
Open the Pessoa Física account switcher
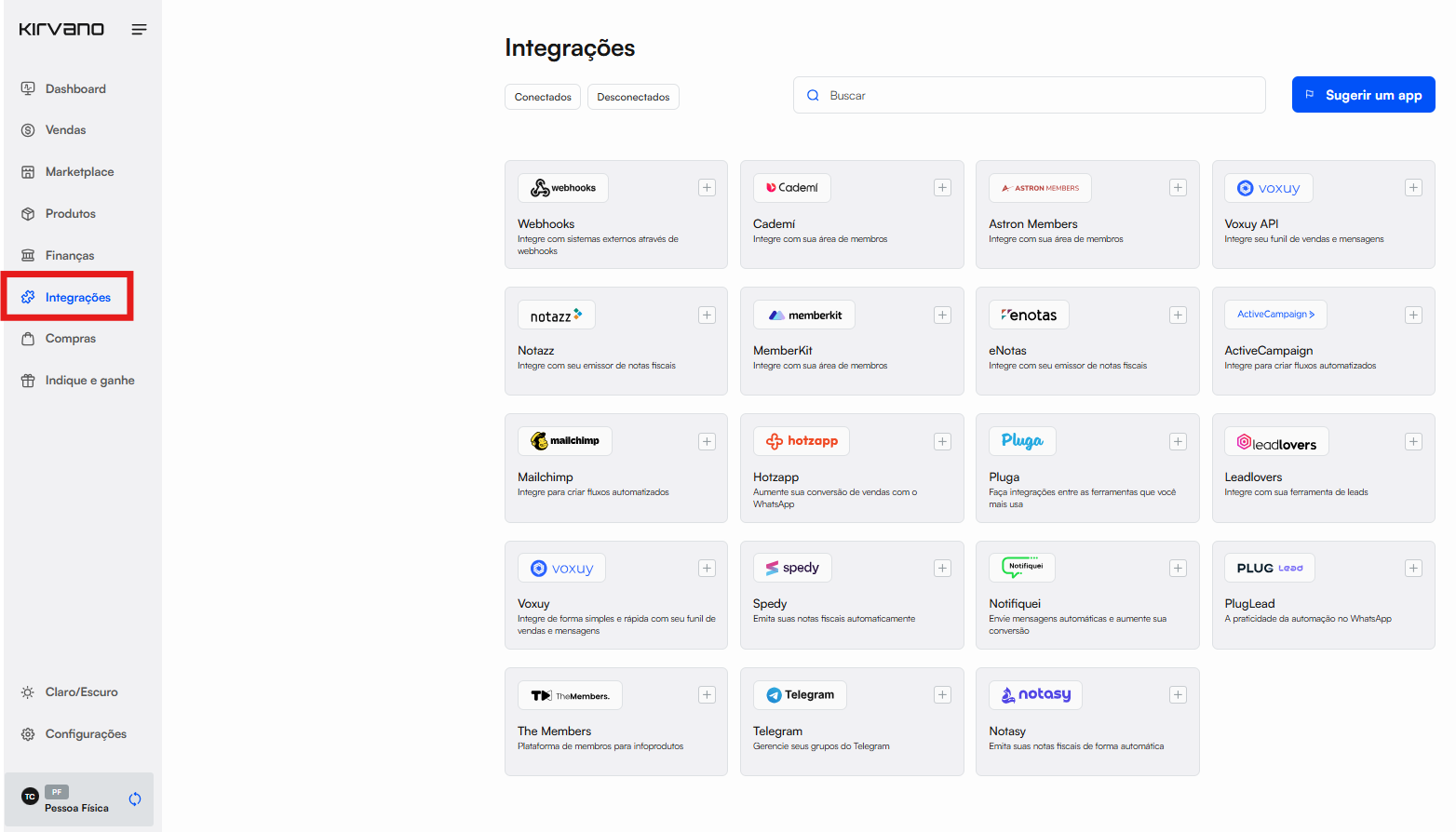coord(74,799)
